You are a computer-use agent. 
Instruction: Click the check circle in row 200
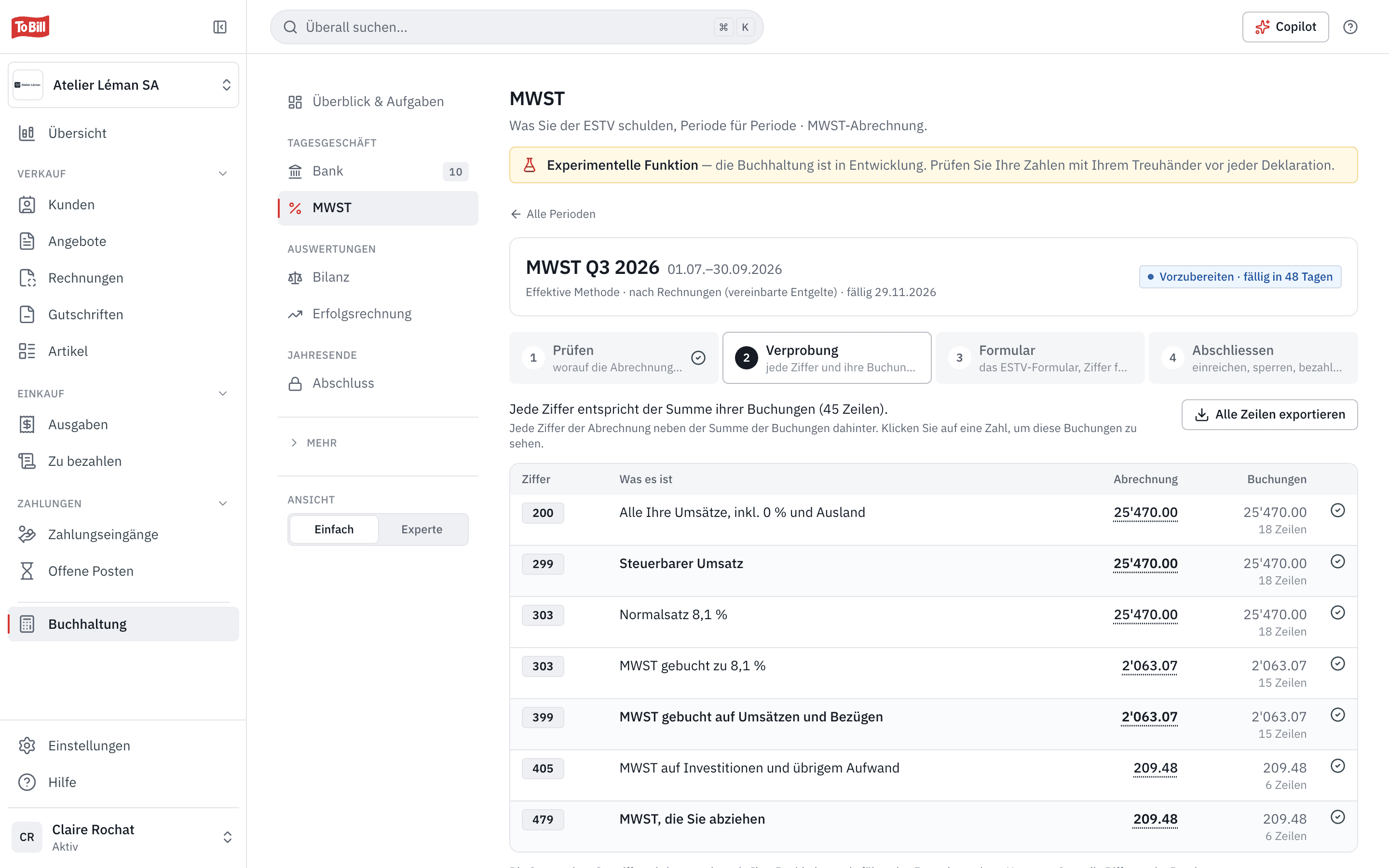click(x=1337, y=510)
